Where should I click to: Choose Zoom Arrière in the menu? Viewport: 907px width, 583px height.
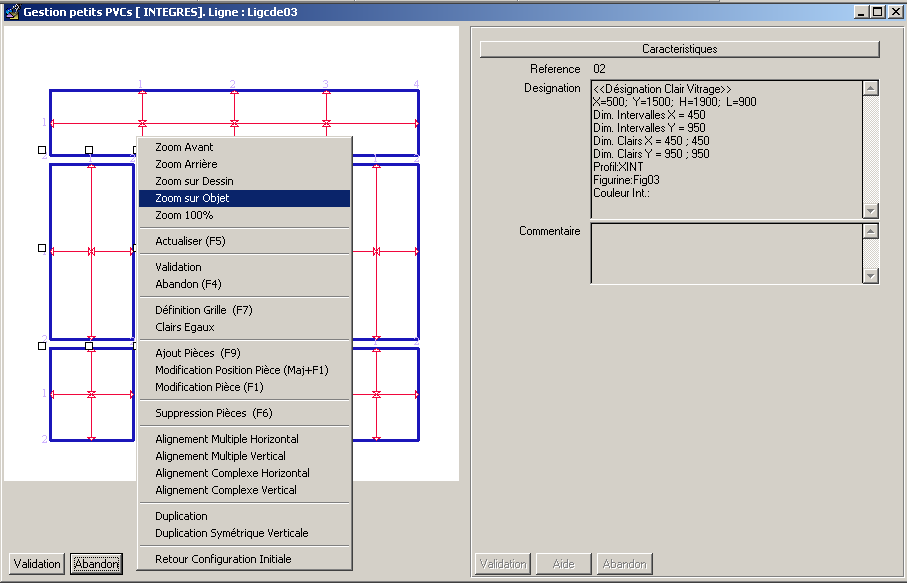[x=186, y=164]
